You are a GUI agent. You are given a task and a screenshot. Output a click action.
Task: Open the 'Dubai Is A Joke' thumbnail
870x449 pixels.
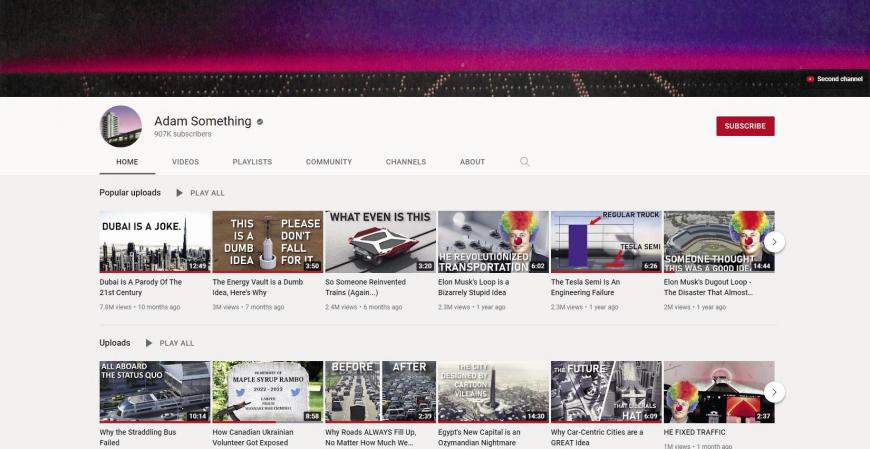pyautogui.click(x=155, y=241)
